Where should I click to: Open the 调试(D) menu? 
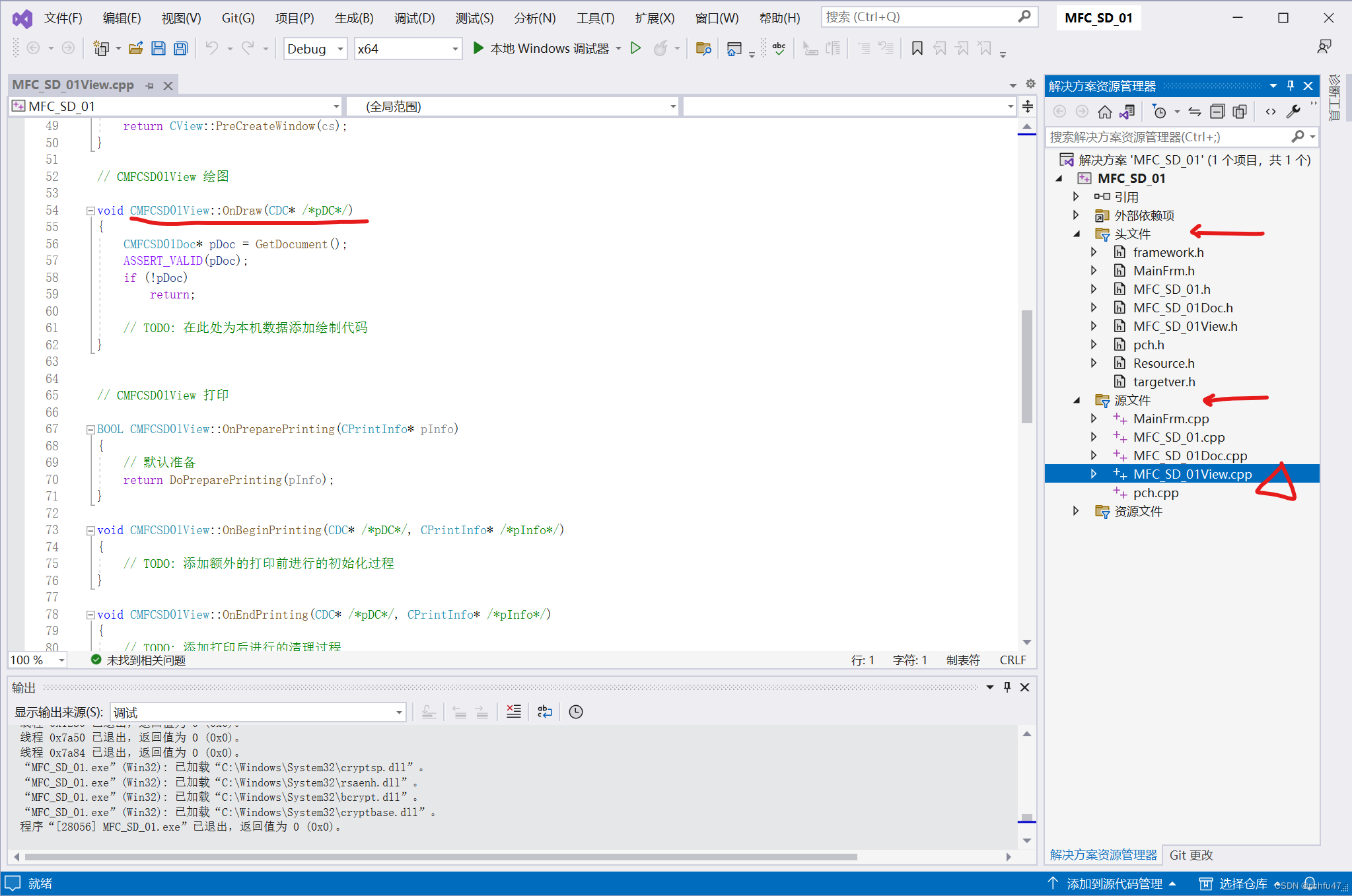[414, 18]
